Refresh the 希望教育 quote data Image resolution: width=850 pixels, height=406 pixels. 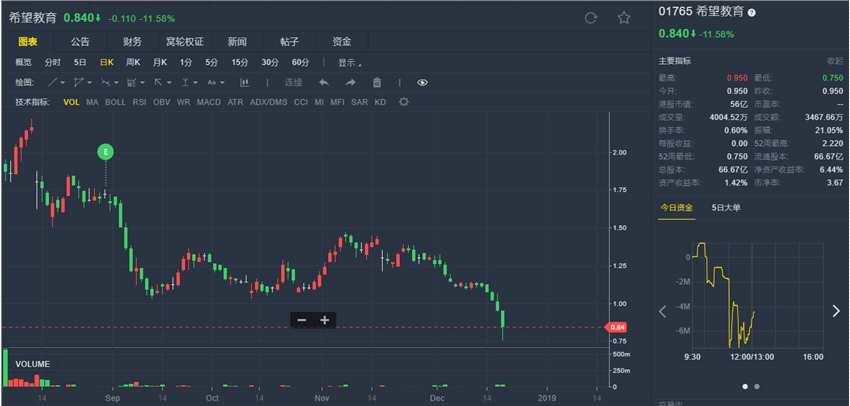point(590,18)
